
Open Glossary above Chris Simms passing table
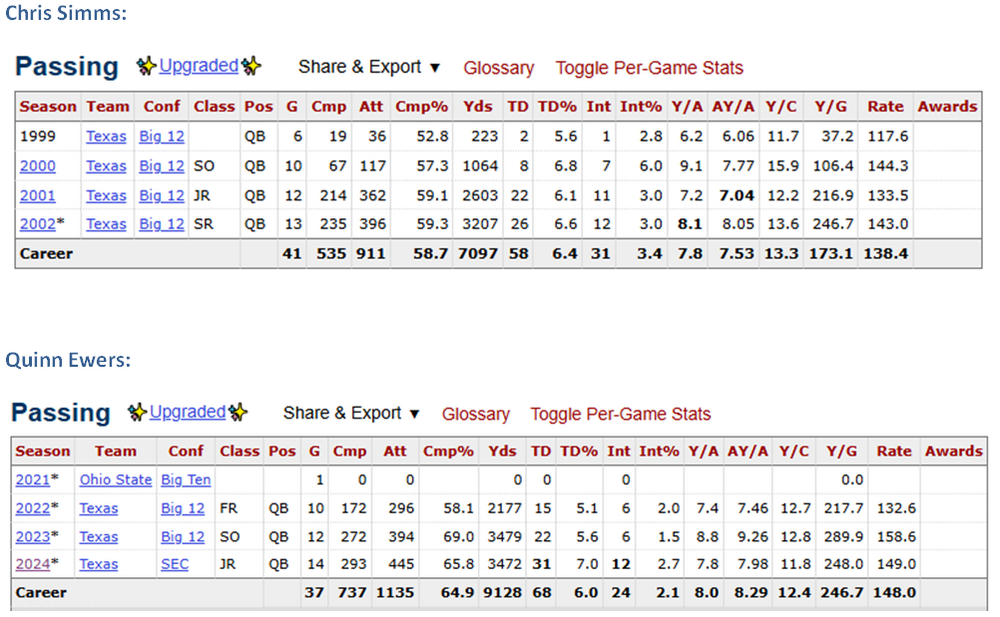(498, 68)
